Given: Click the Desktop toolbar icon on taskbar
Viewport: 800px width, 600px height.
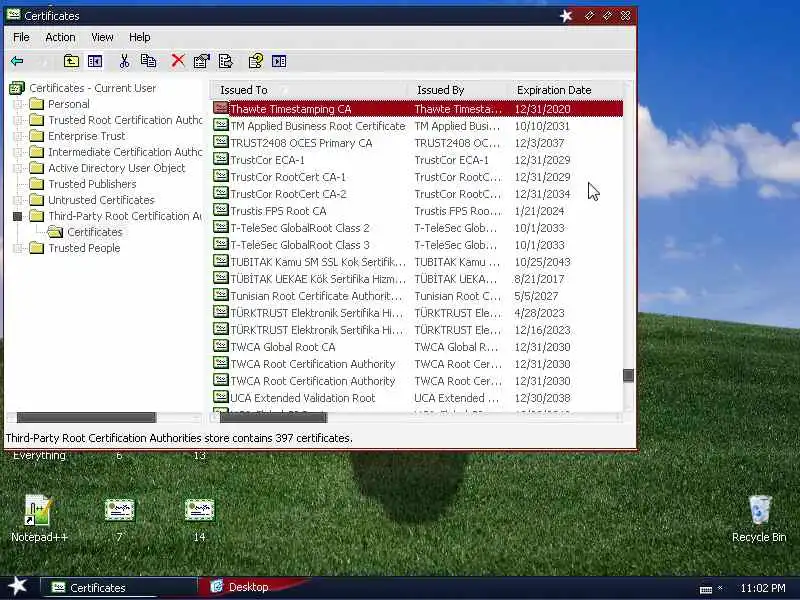Looking at the screenshot, I should [217, 587].
